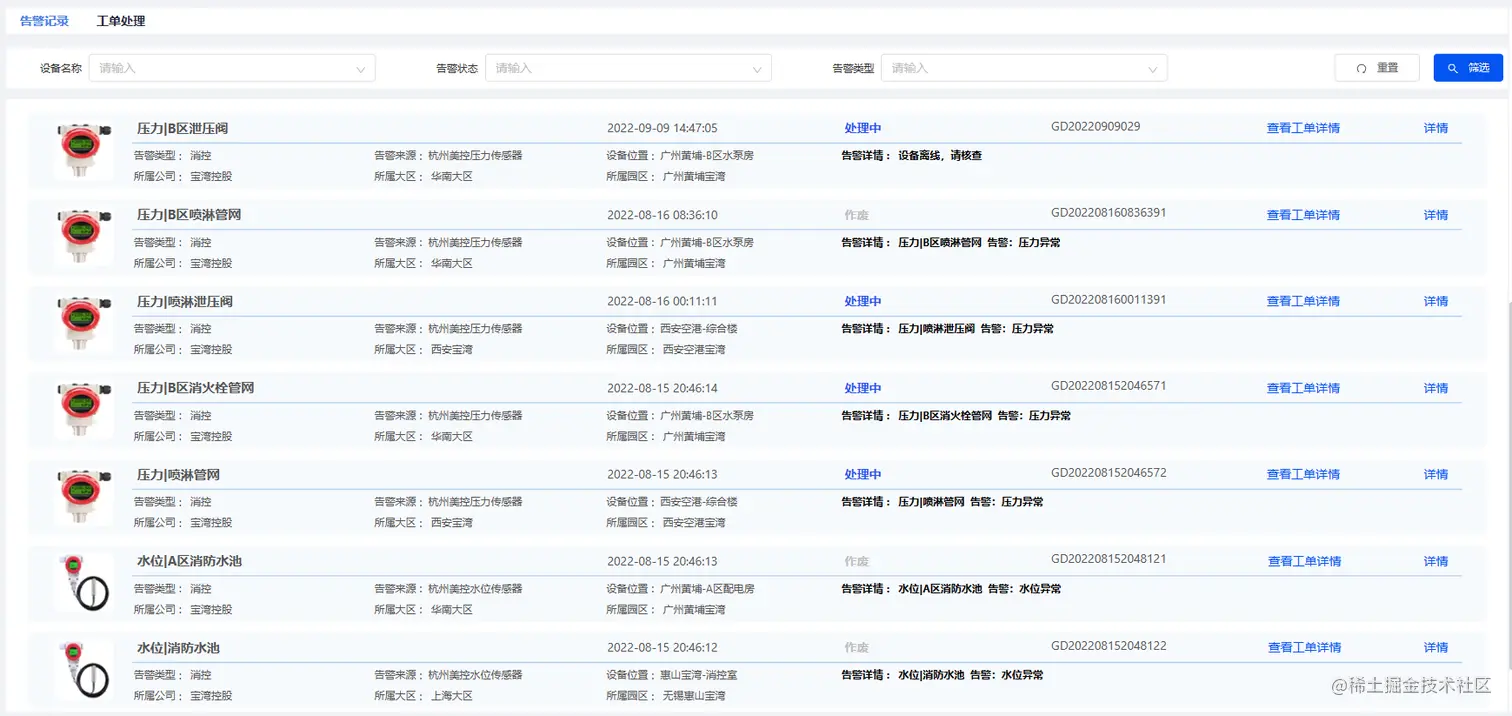Click pressure sensor image for 压力|B区消火栓管网
1512x716 pixels.
tap(83, 411)
